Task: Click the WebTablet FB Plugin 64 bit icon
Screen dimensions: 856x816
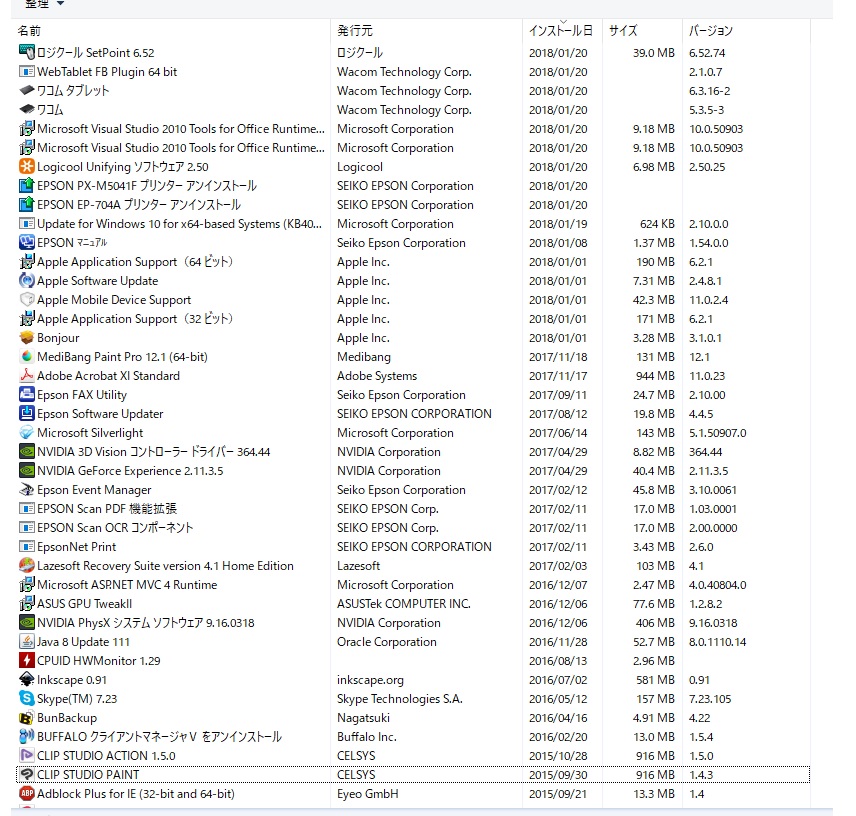Action: click(27, 72)
